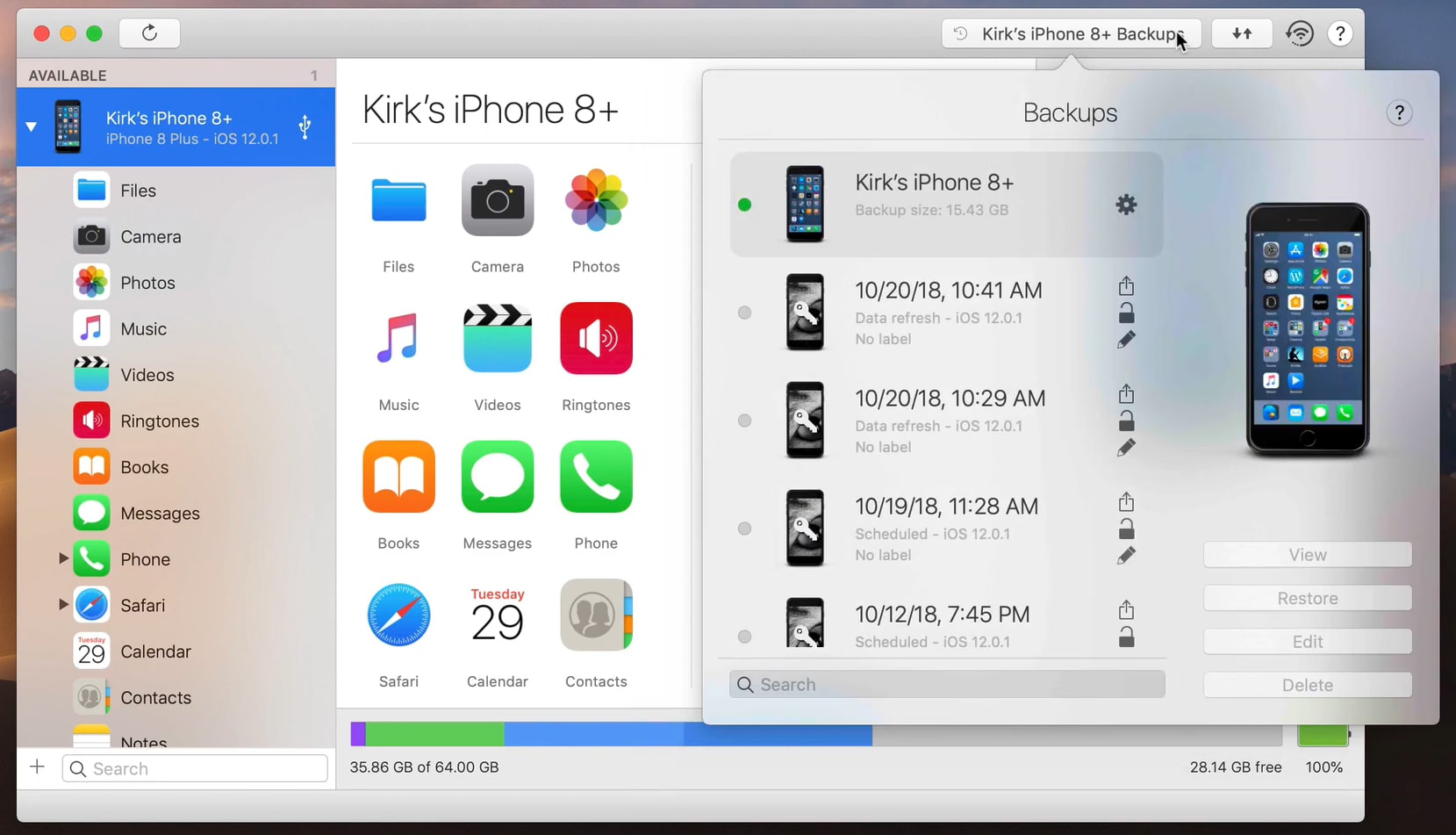The height and width of the screenshot is (835, 1456).
Task: Click the iPhone preview image in Backups
Action: coord(1308,329)
